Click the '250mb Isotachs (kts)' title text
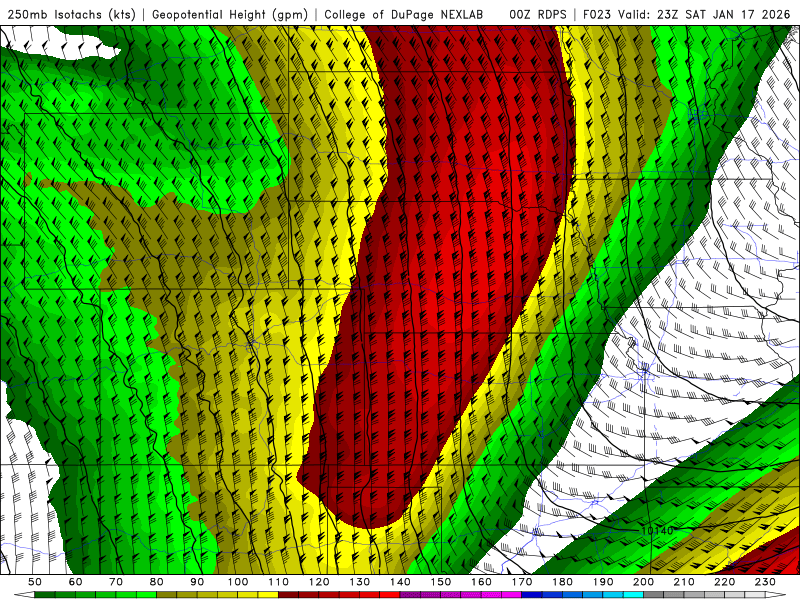The width and height of the screenshot is (800, 600). tap(71, 14)
